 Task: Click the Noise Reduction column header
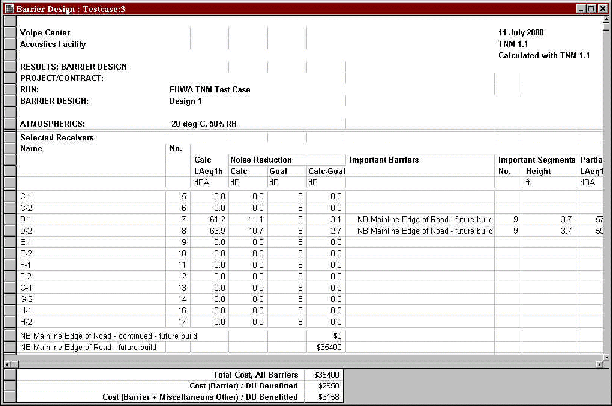(261, 160)
